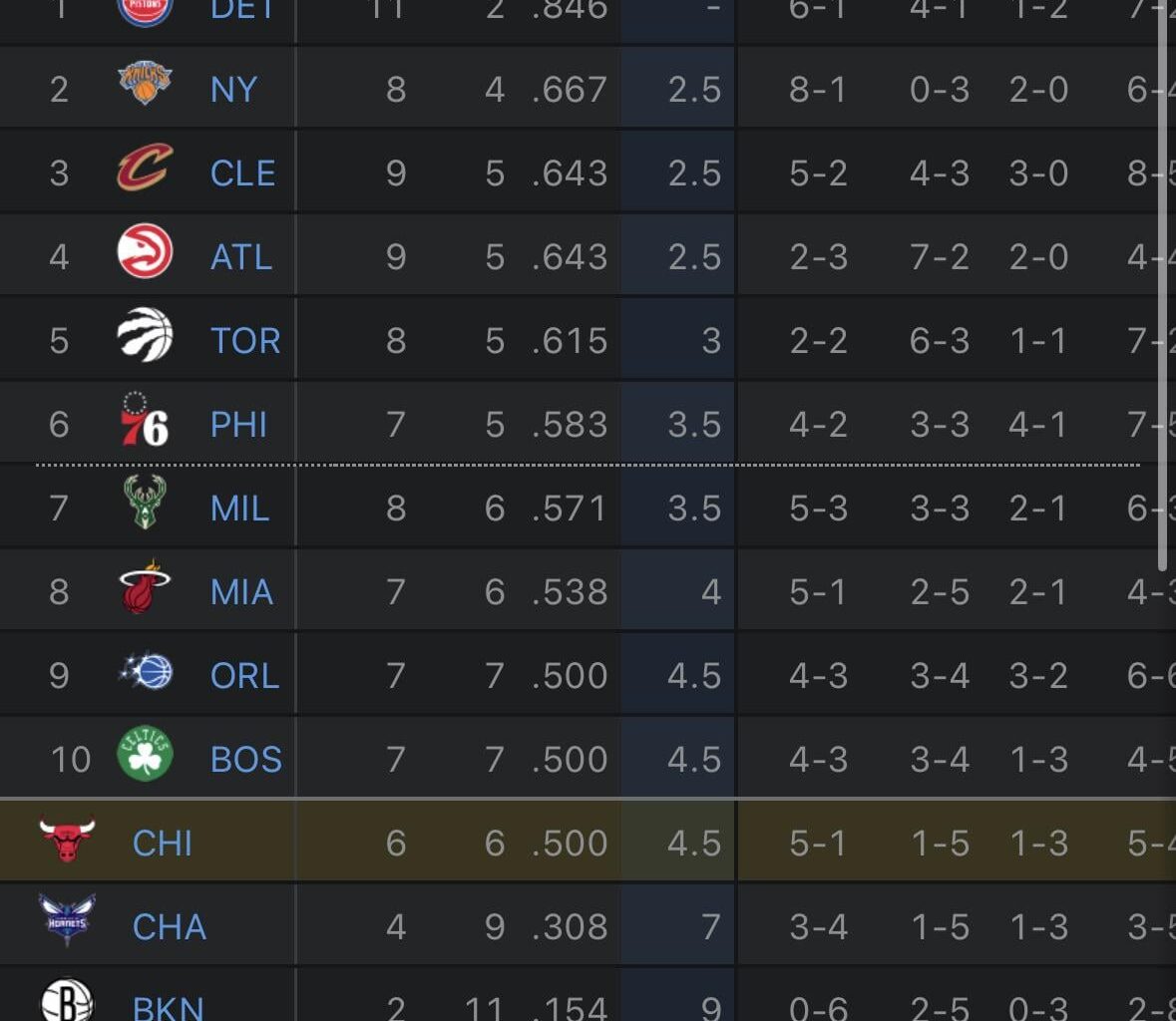Click the Miami Heat logo

click(145, 590)
